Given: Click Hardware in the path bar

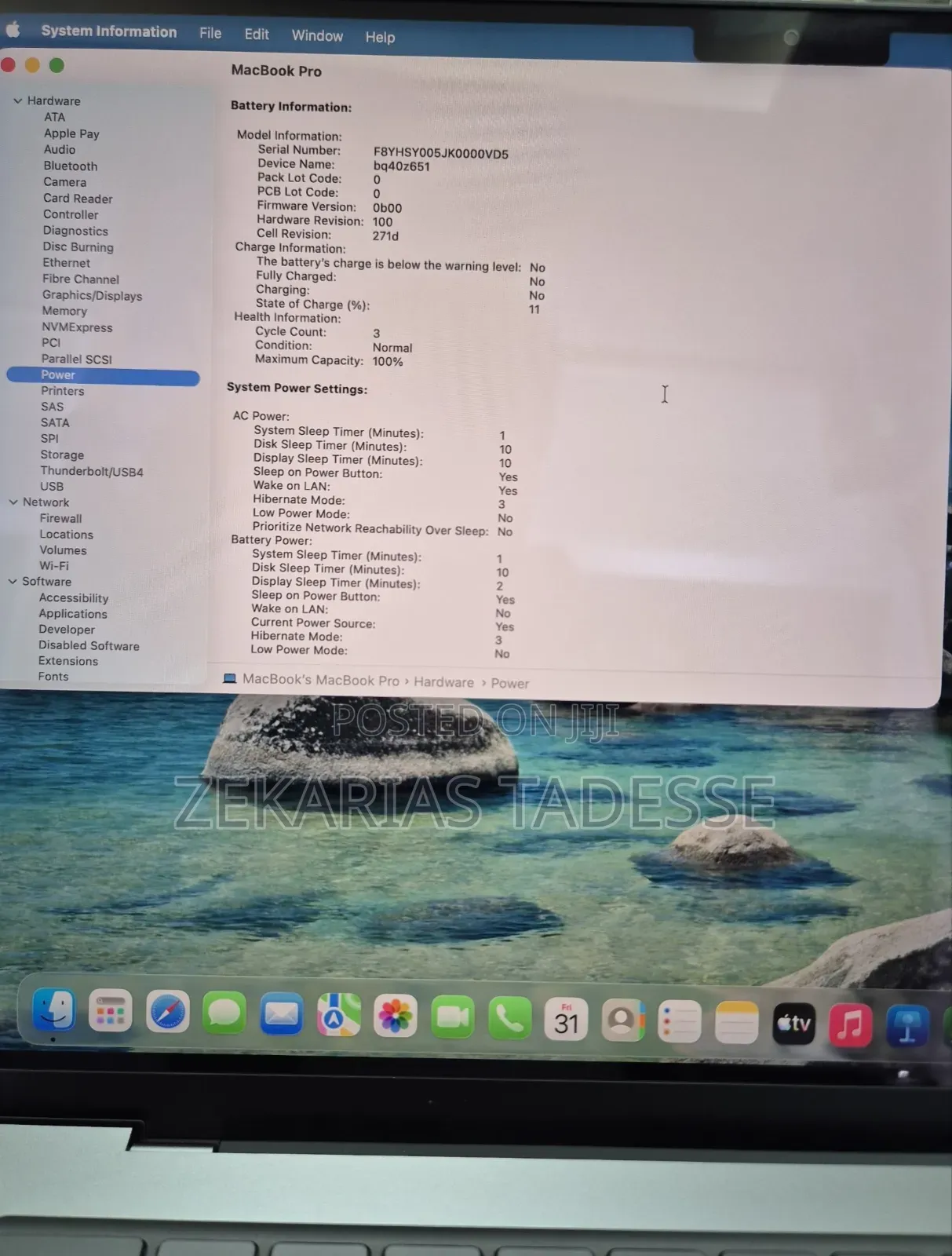Looking at the screenshot, I should point(443,682).
